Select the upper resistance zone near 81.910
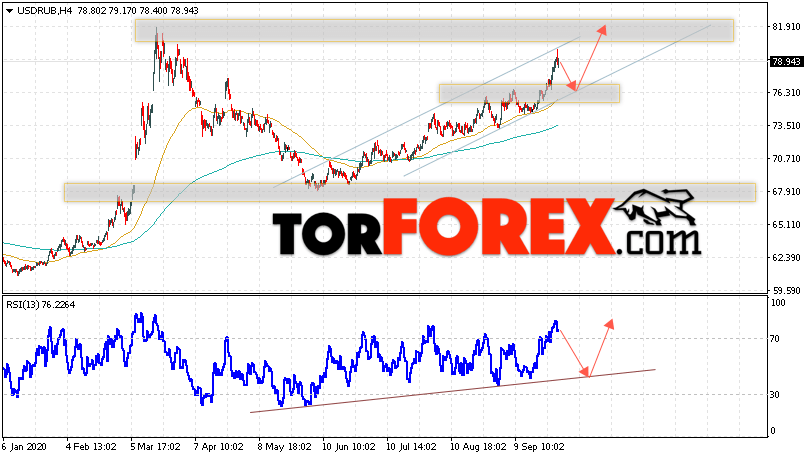The image size is (808, 458). [434, 30]
